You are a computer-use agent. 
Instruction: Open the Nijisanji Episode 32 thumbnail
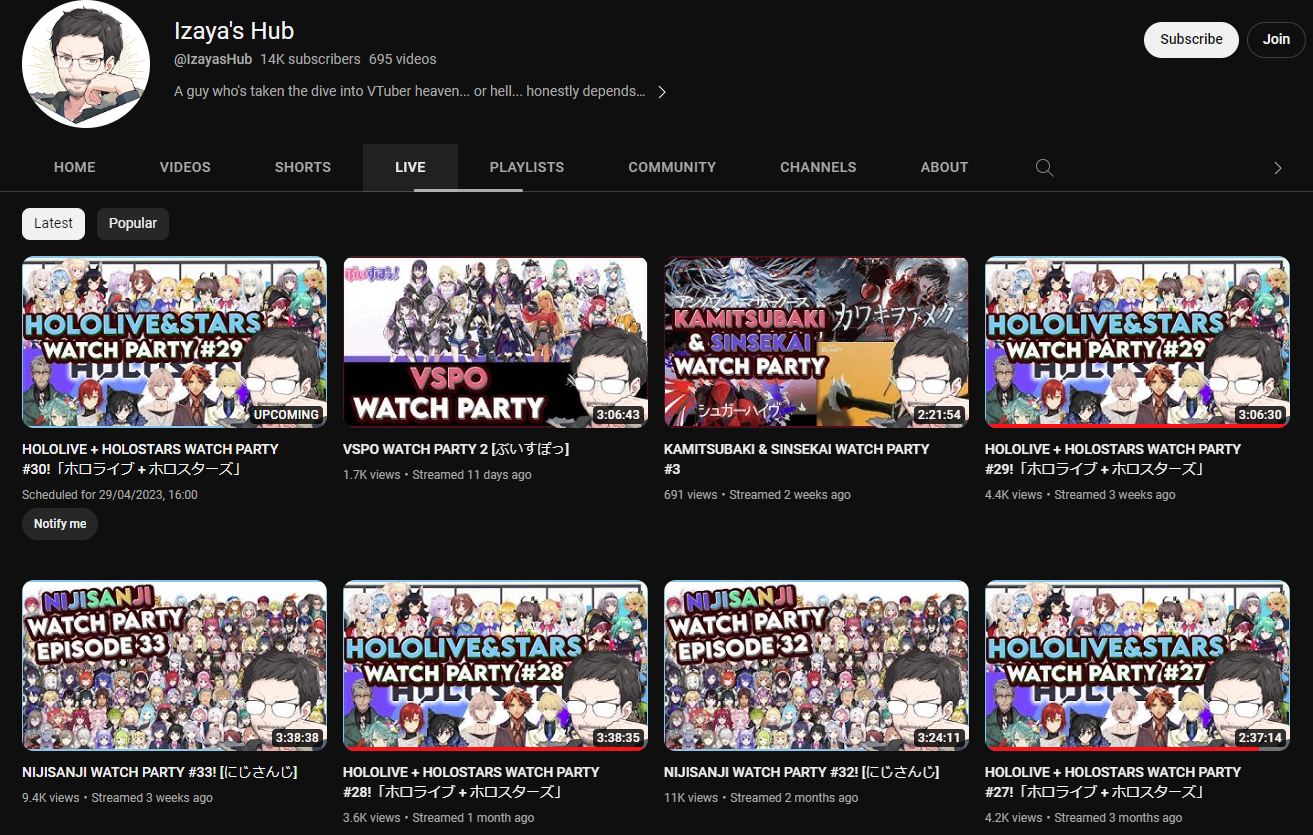coord(816,666)
